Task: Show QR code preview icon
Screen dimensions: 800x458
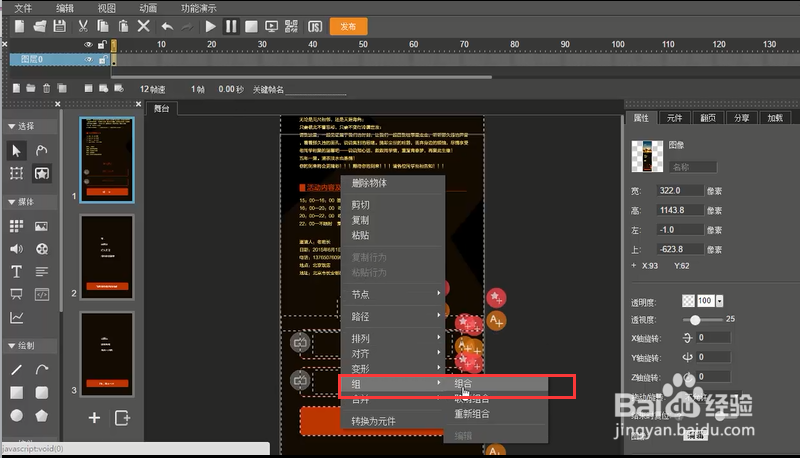Action: [x=291, y=27]
